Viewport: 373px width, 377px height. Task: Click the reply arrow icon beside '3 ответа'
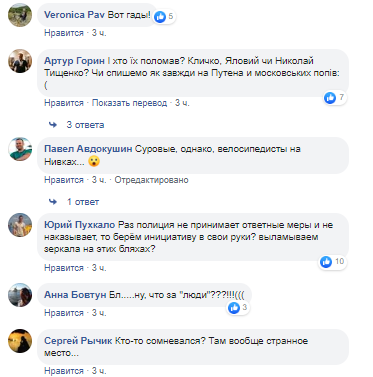pyautogui.click(x=53, y=125)
